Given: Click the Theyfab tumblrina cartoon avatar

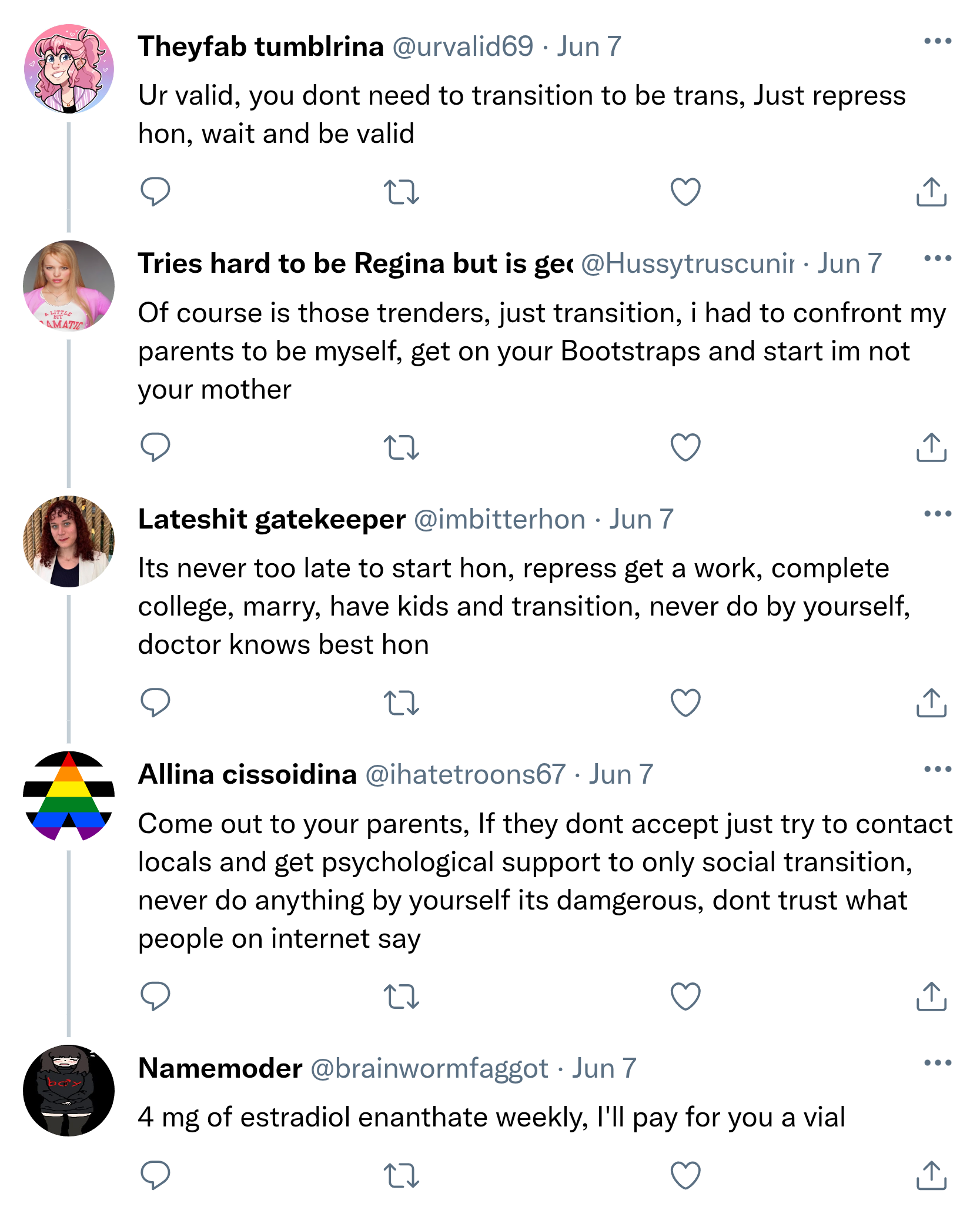Looking at the screenshot, I should pos(69,69).
